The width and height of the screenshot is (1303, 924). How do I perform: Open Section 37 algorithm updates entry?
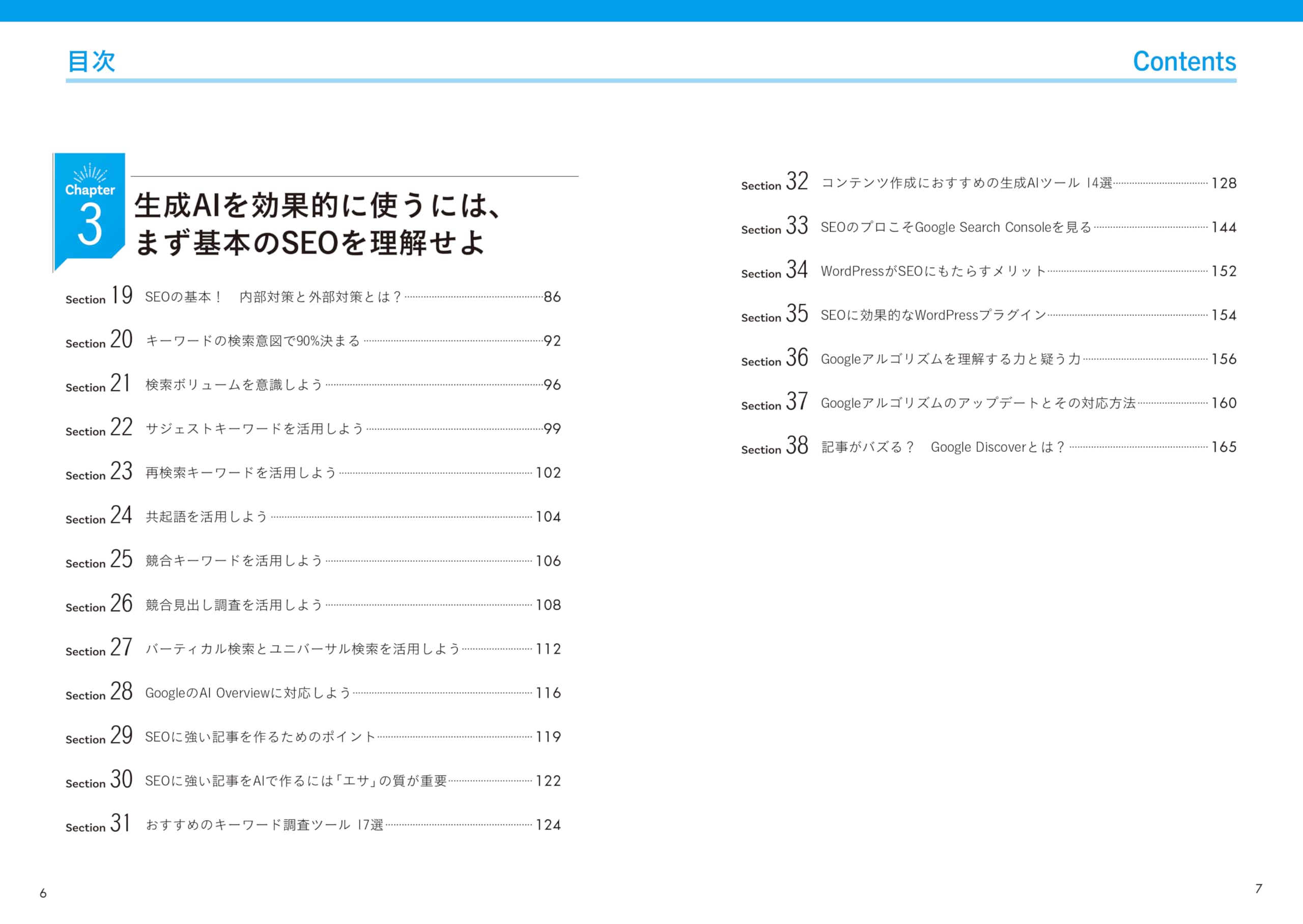pyautogui.click(x=978, y=403)
